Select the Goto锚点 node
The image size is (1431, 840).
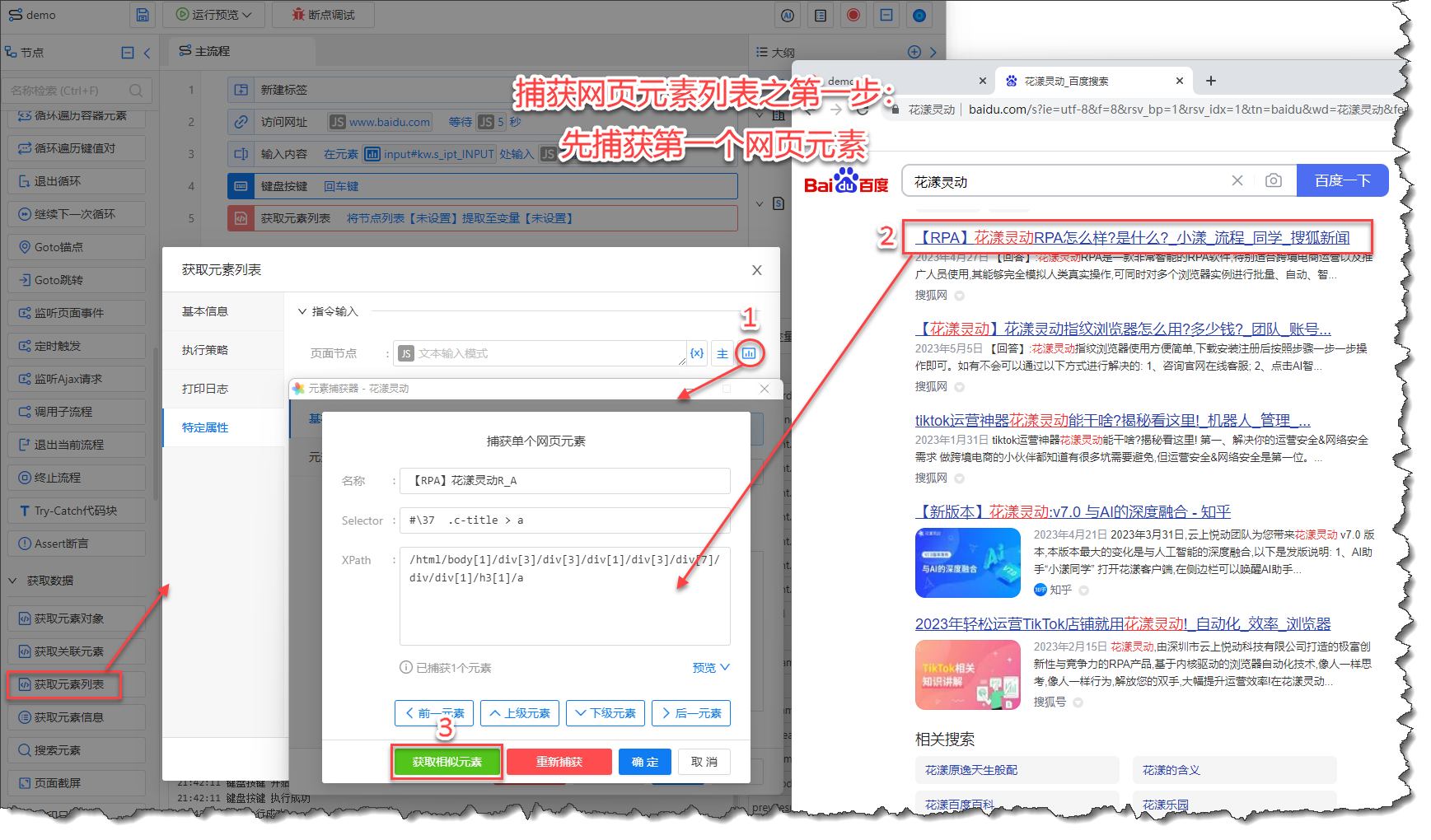(77, 247)
